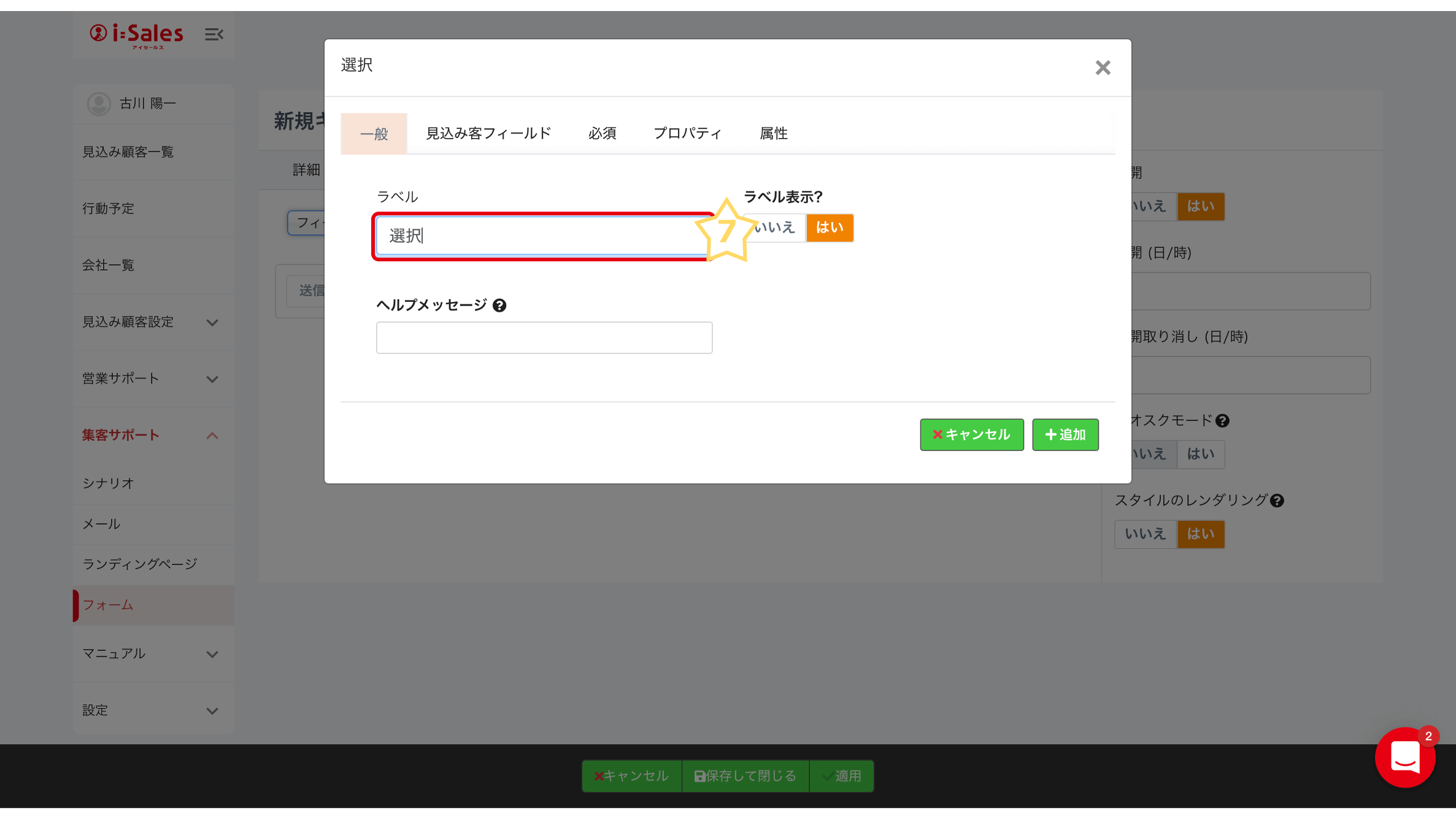Click into the ヘルプメッセージ text field
1456x819 pixels.
pos(544,337)
